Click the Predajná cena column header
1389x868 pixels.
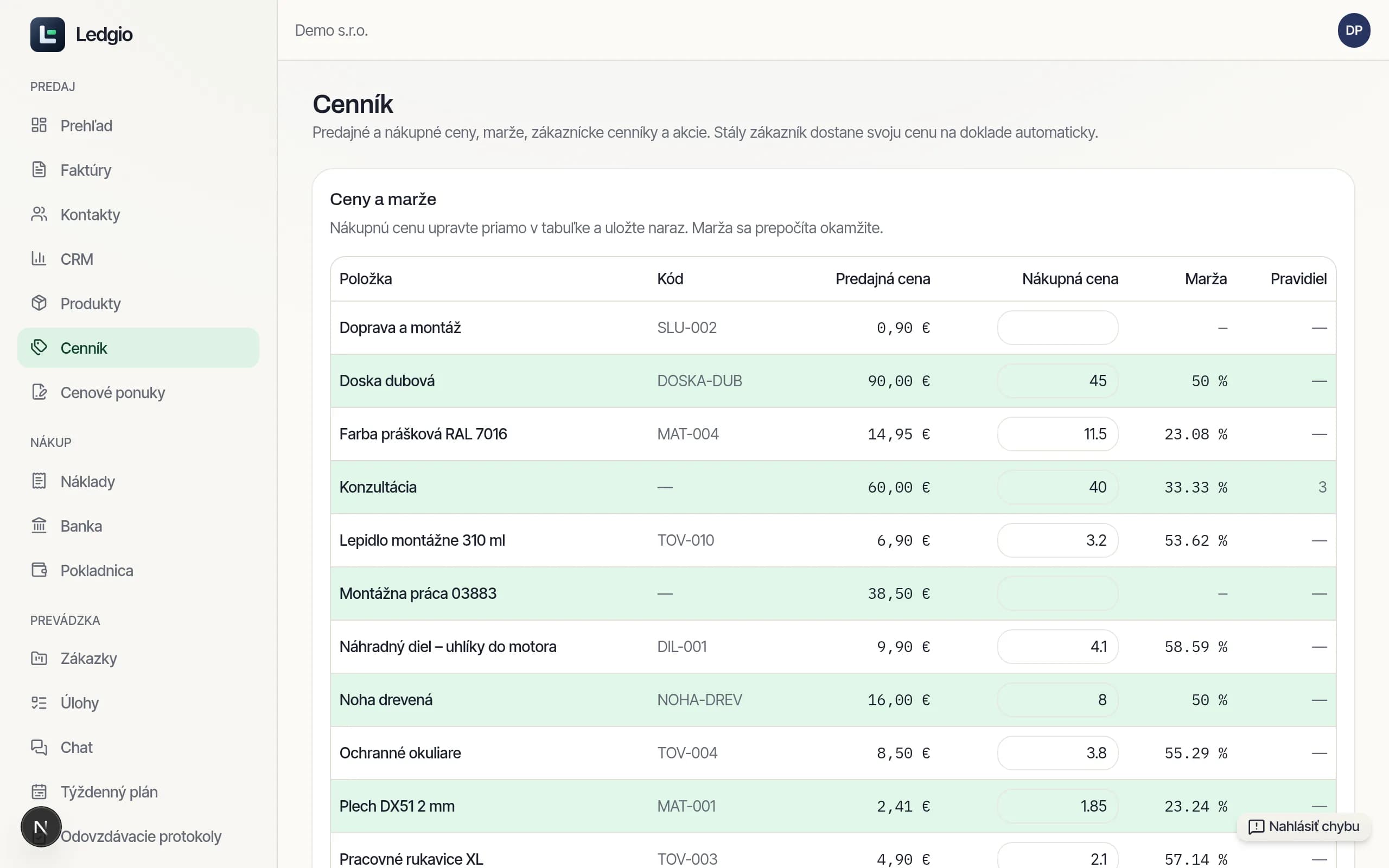pyautogui.click(x=883, y=279)
